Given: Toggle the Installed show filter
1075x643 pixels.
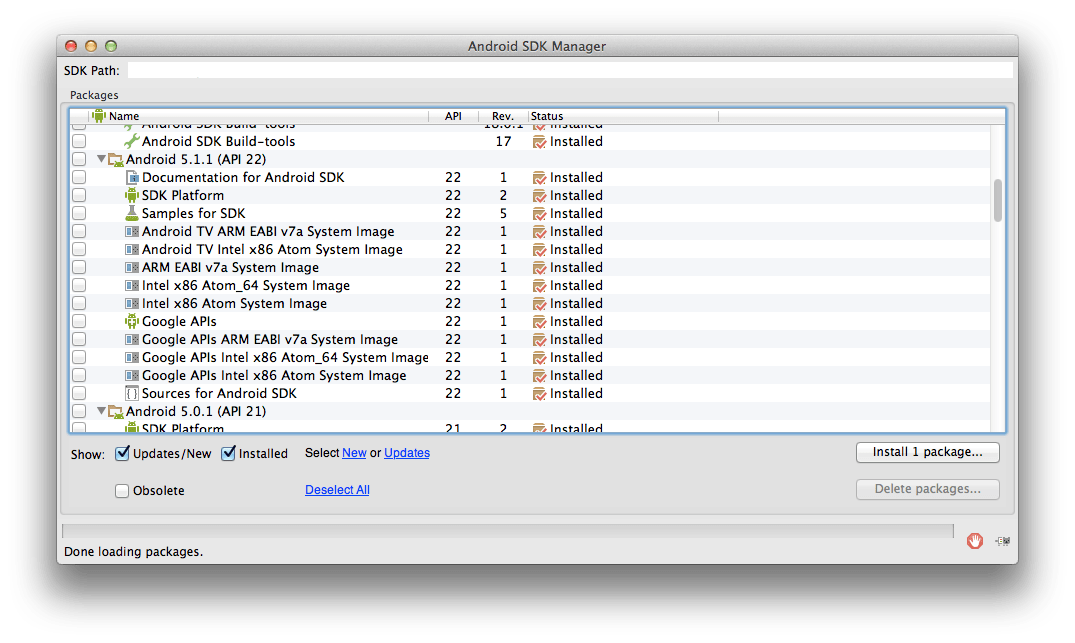Looking at the screenshot, I should point(228,453).
